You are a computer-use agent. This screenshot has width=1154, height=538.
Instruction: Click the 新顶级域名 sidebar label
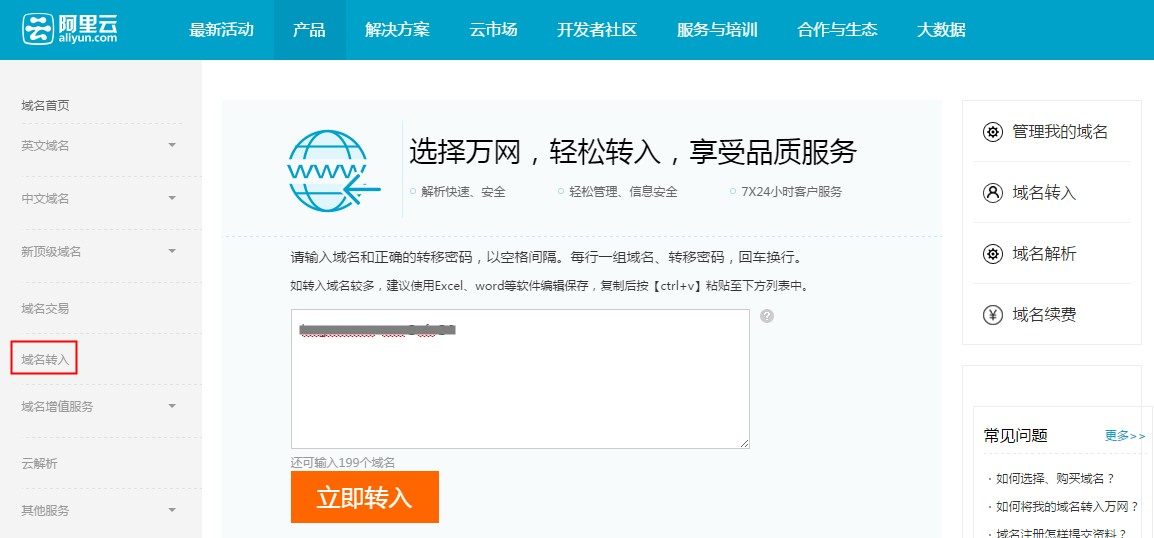(x=52, y=252)
